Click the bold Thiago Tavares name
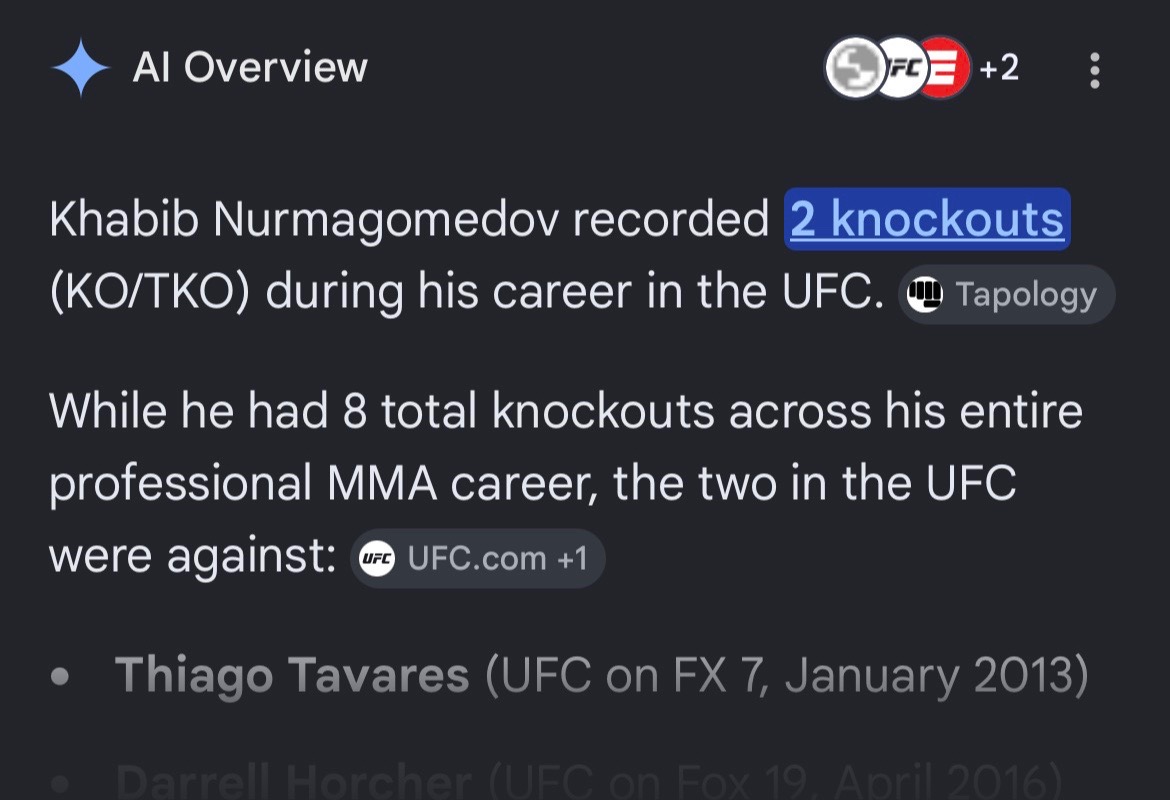The height and width of the screenshot is (800, 1170). tap(292, 675)
